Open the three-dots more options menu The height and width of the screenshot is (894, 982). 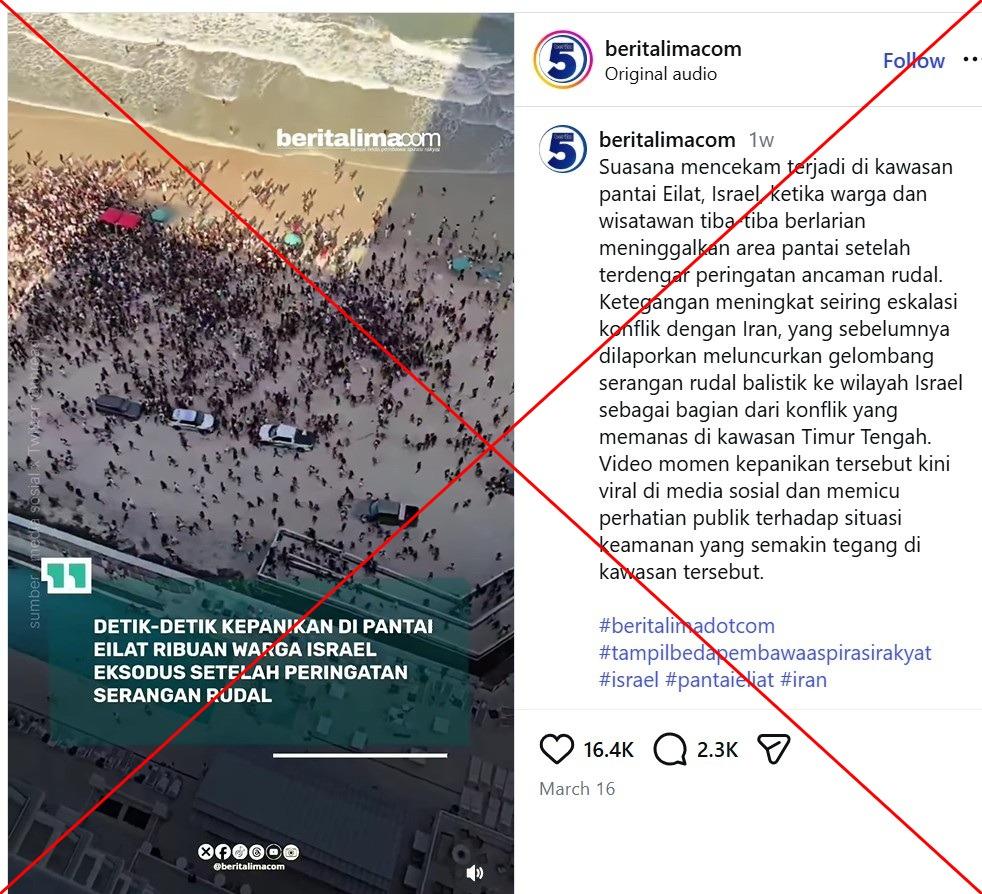(971, 59)
